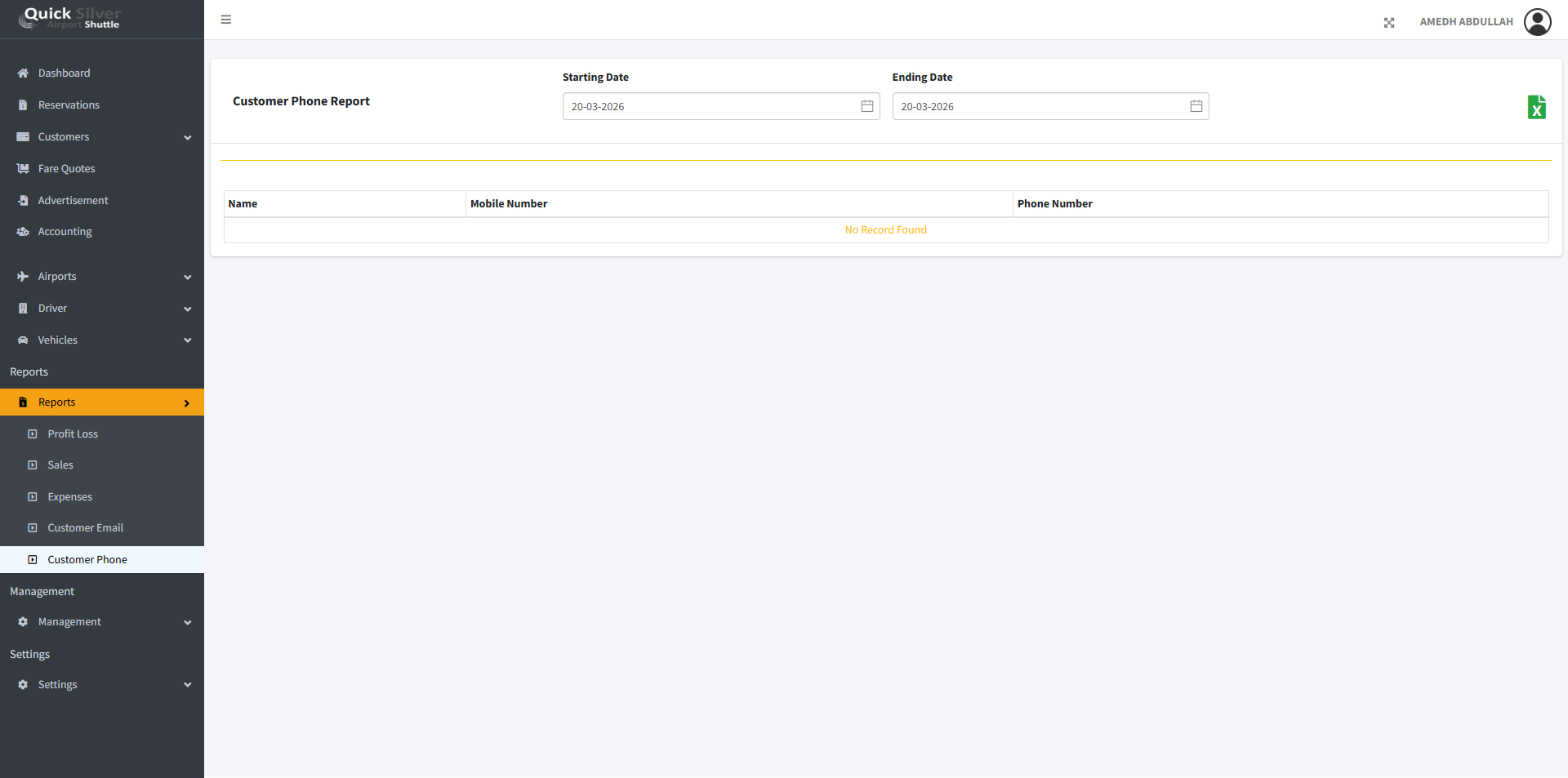1568x778 pixels.
Task: Click the Quick Silver Shuttle logo
Action: coord(70,18)
